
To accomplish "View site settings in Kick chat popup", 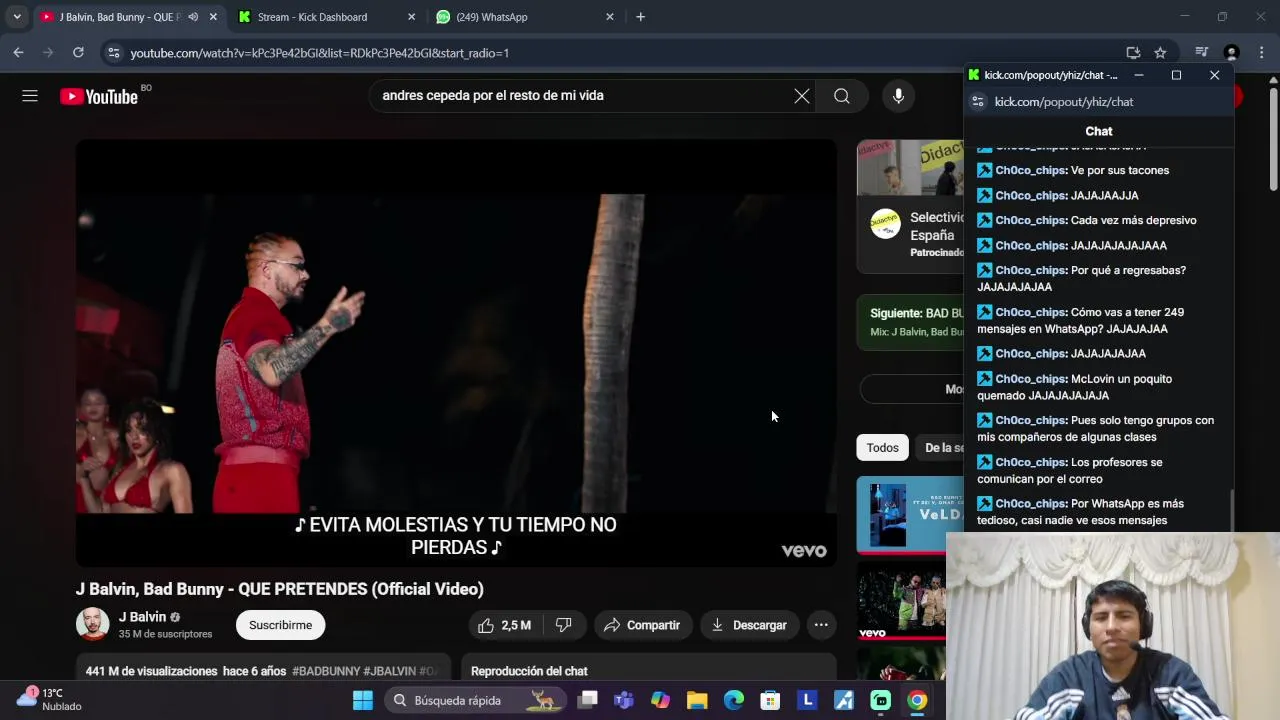I will (978, 102).
